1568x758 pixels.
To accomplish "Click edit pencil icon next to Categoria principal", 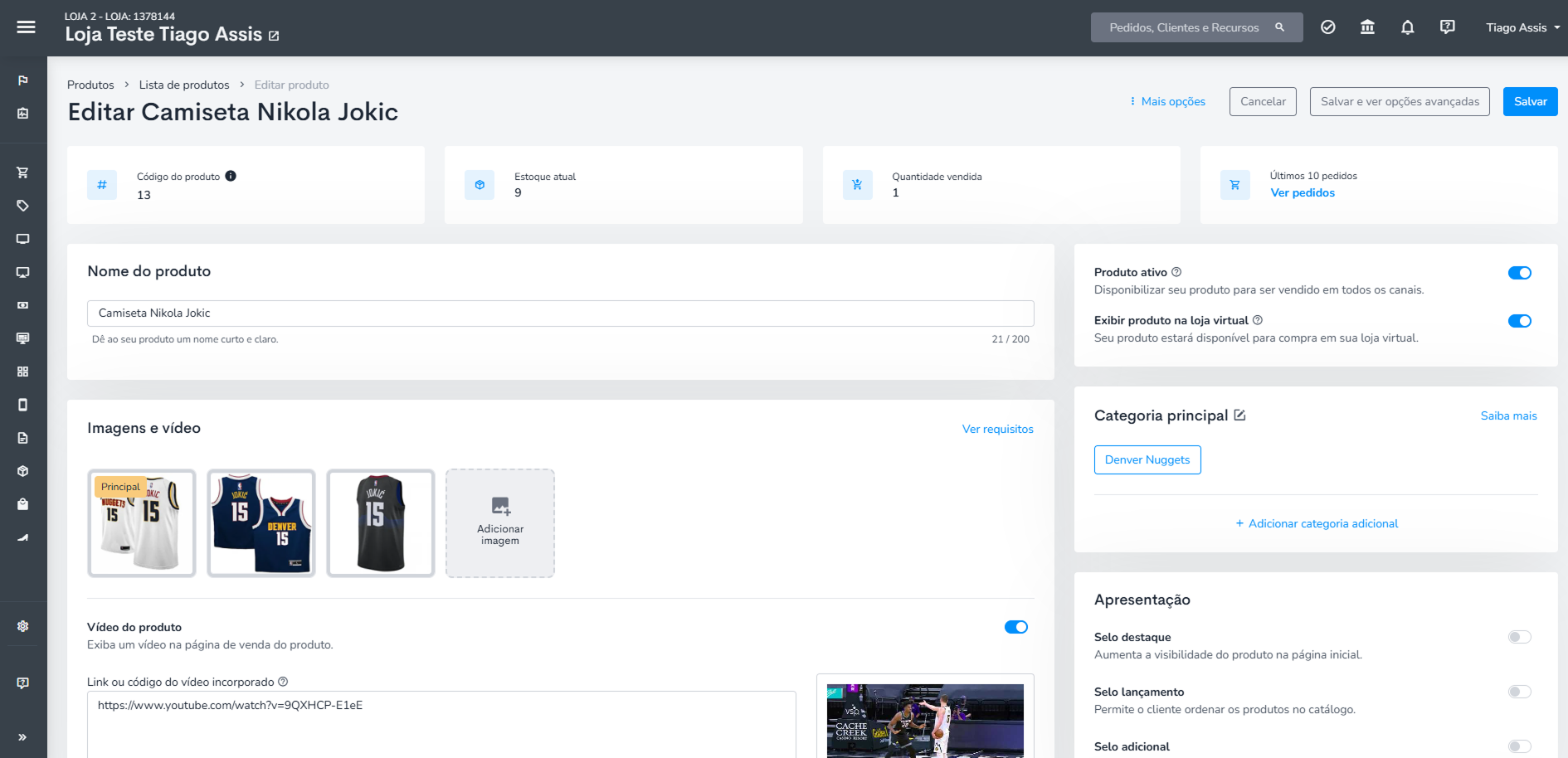I will pos(1239,415).
